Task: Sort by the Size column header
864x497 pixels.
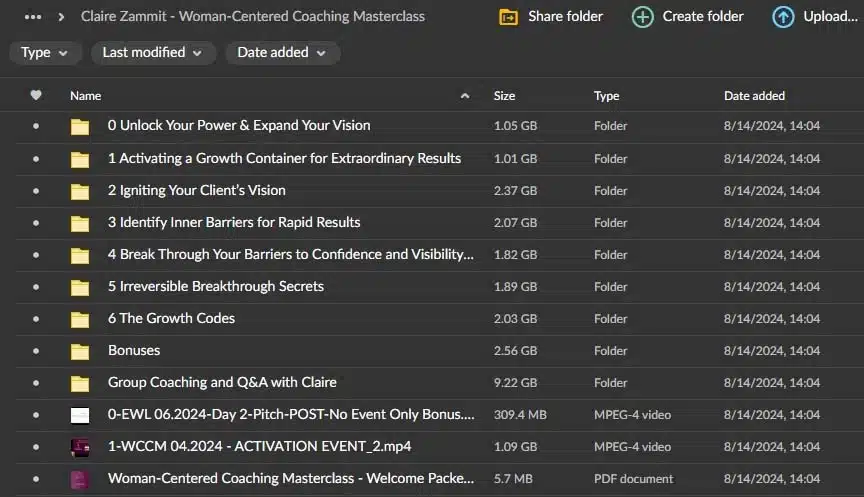Action: [504, 96]
